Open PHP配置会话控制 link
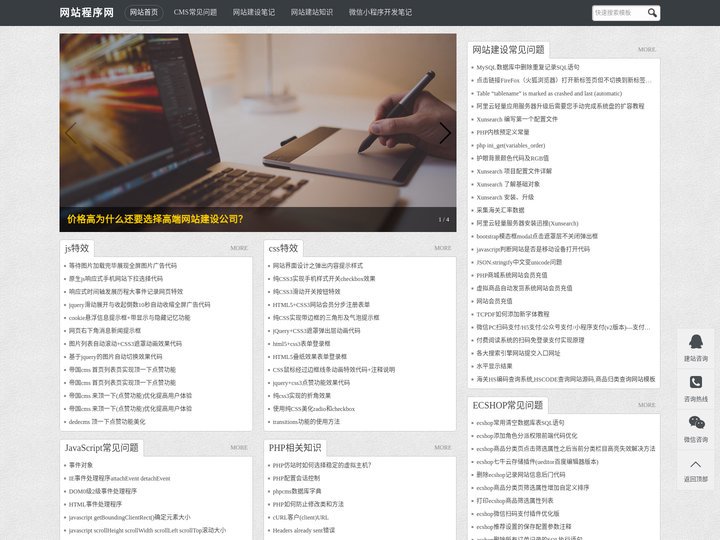This screenshot has width=720, height=540. click(x=296, y=478)
